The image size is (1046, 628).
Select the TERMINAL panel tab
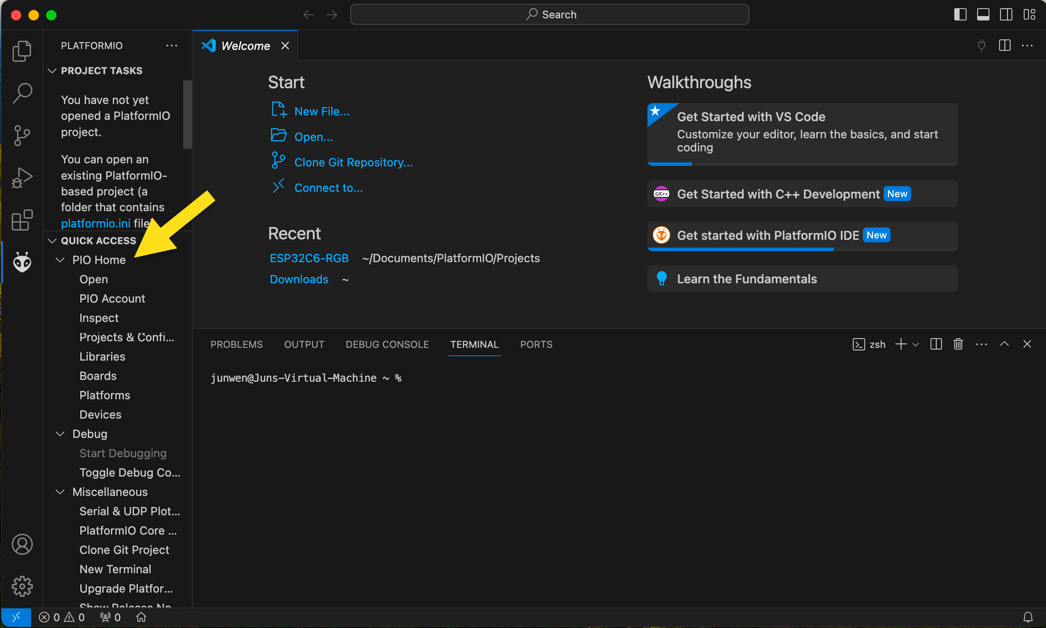pyautogui.click(x=474, y=344)
